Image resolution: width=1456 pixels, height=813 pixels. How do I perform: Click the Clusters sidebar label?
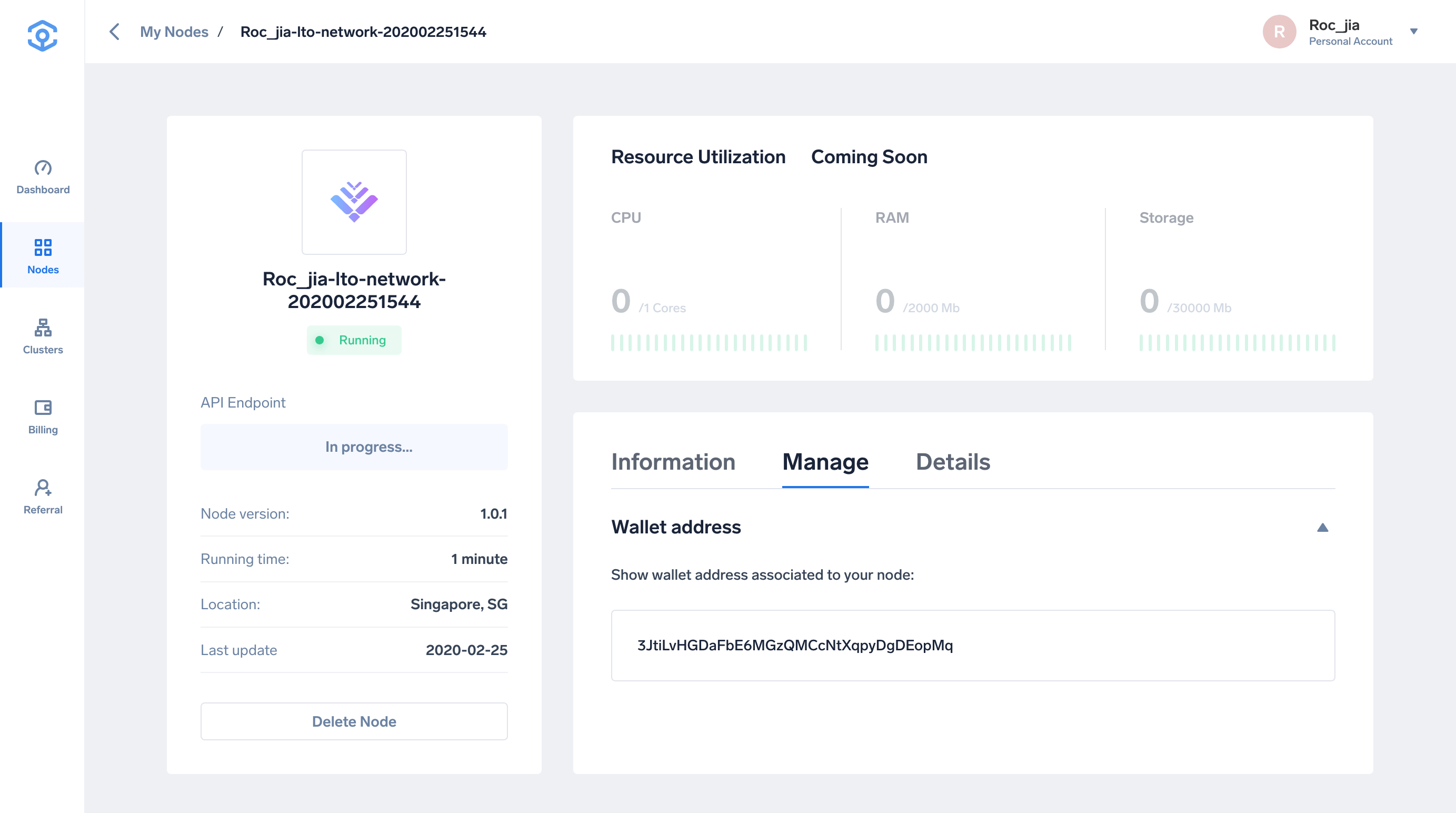[43, 350]
